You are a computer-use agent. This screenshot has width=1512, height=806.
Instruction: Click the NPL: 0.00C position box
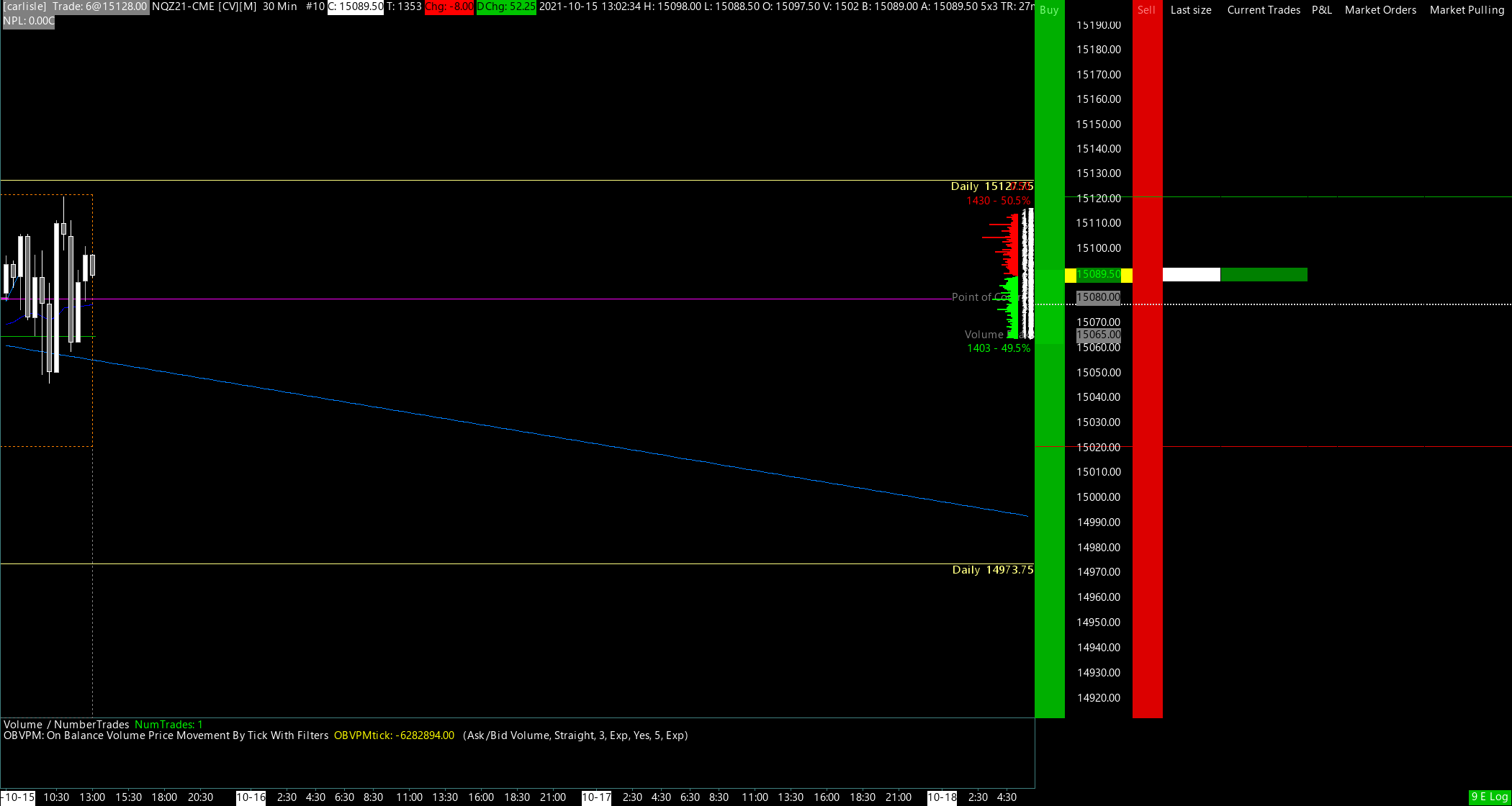29,21
